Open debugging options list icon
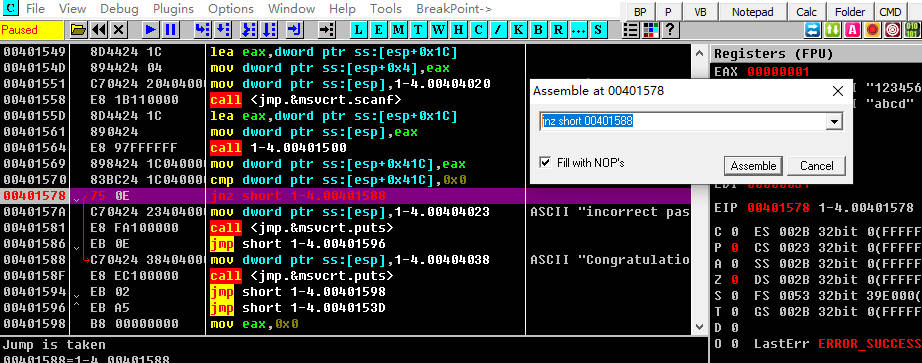 click(631, 29)
